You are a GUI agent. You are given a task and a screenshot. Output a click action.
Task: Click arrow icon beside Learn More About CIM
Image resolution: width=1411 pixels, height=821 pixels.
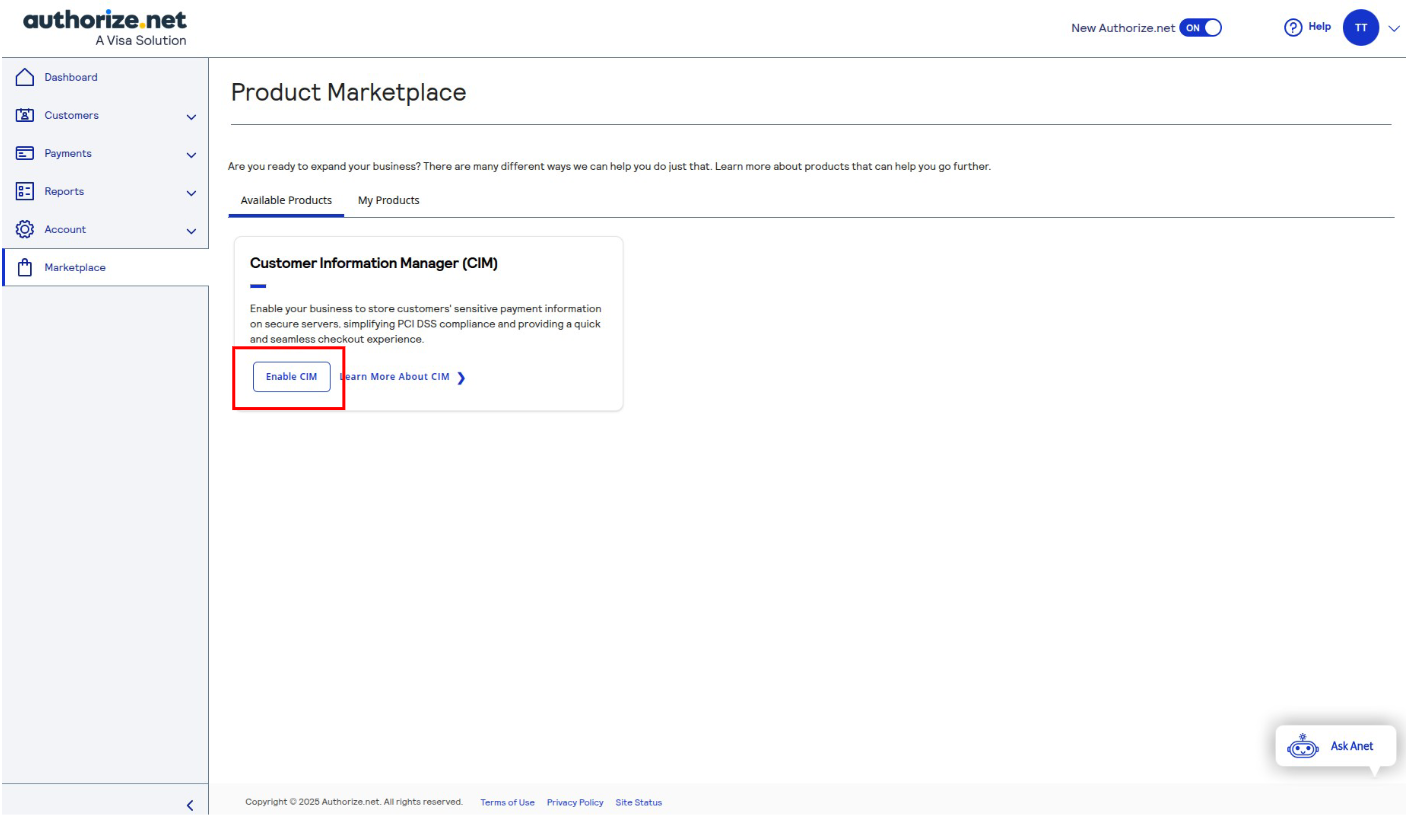pyautogui.click(x=460, y=378)
